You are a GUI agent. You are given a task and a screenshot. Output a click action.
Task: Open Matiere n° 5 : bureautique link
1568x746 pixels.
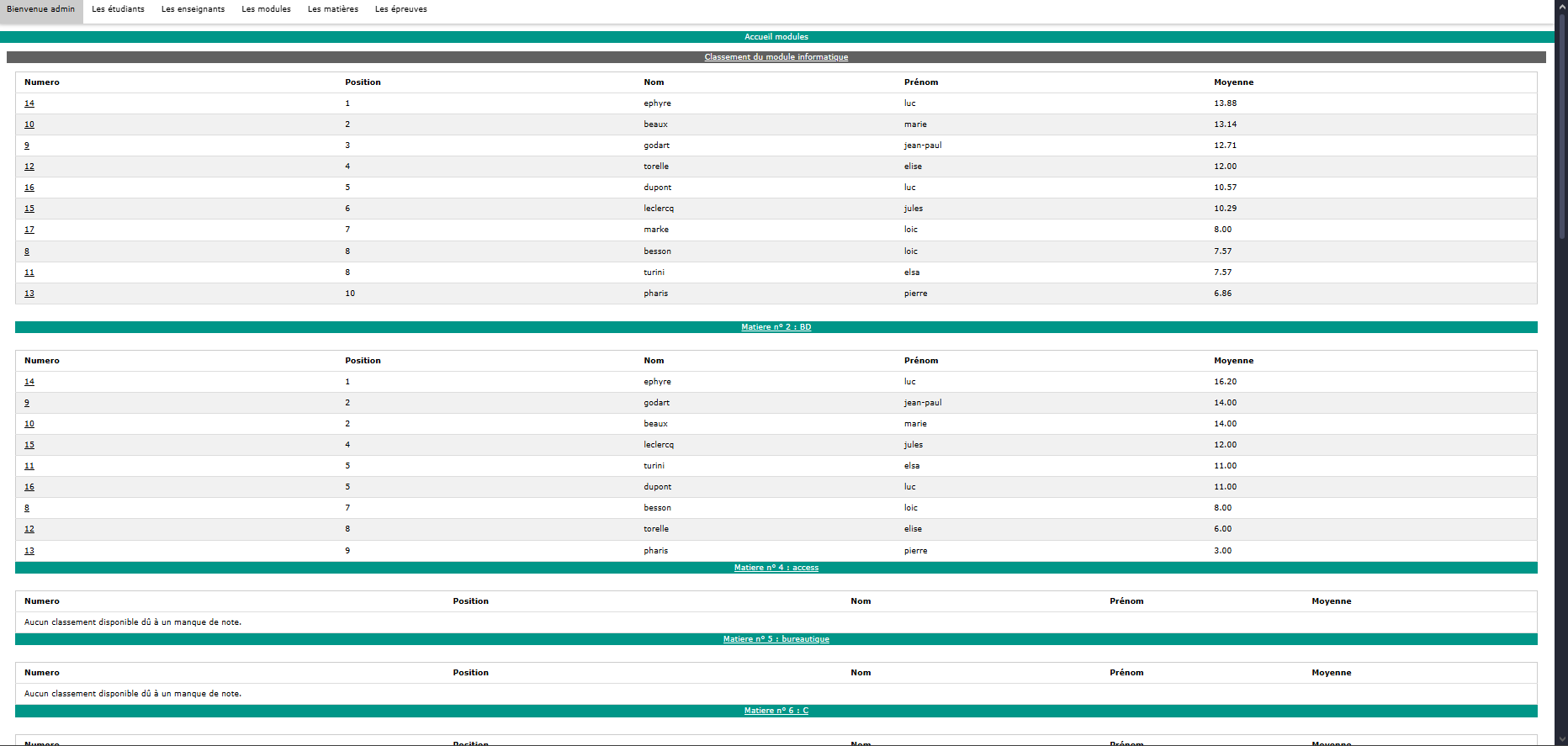(x=776, y=639)
